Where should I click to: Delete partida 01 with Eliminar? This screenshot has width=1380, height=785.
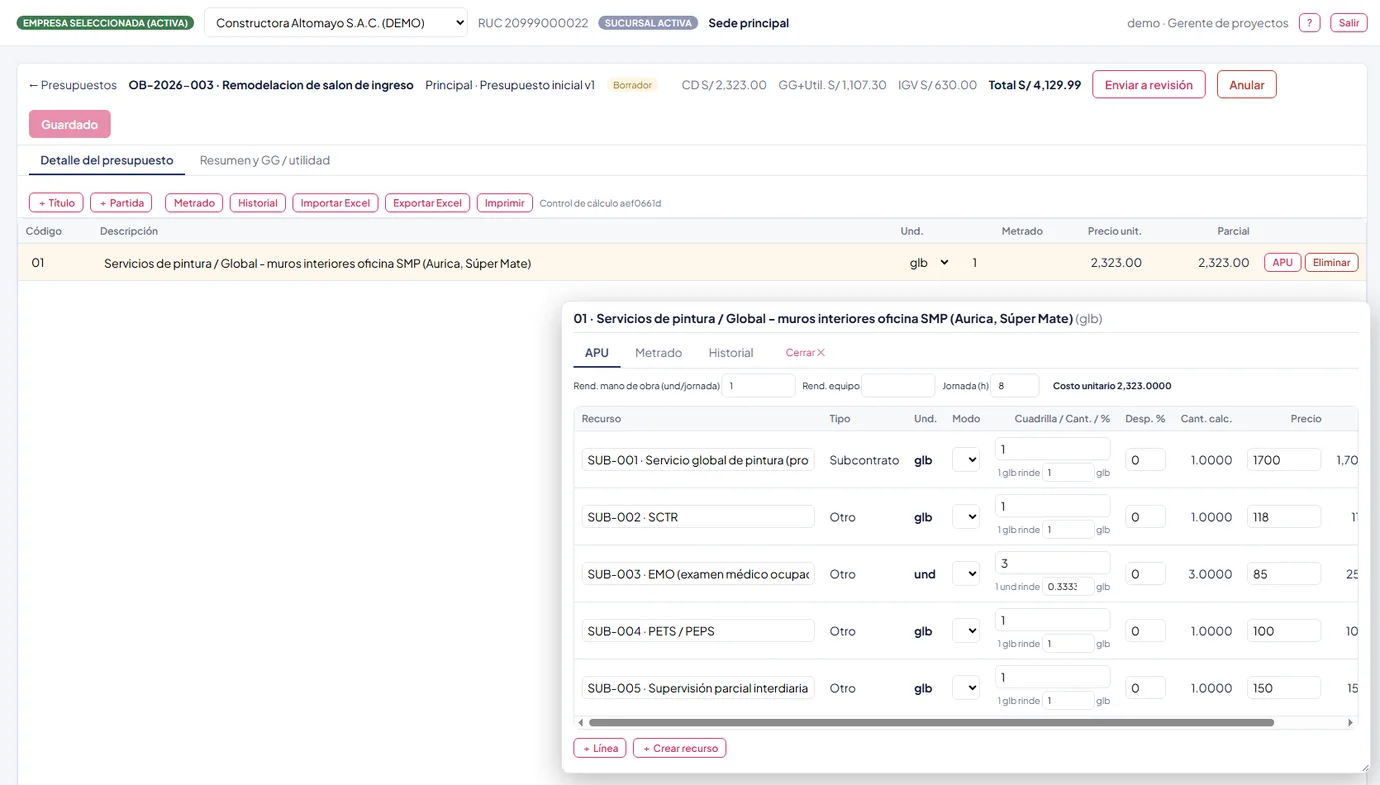[x=1331, y=263]
